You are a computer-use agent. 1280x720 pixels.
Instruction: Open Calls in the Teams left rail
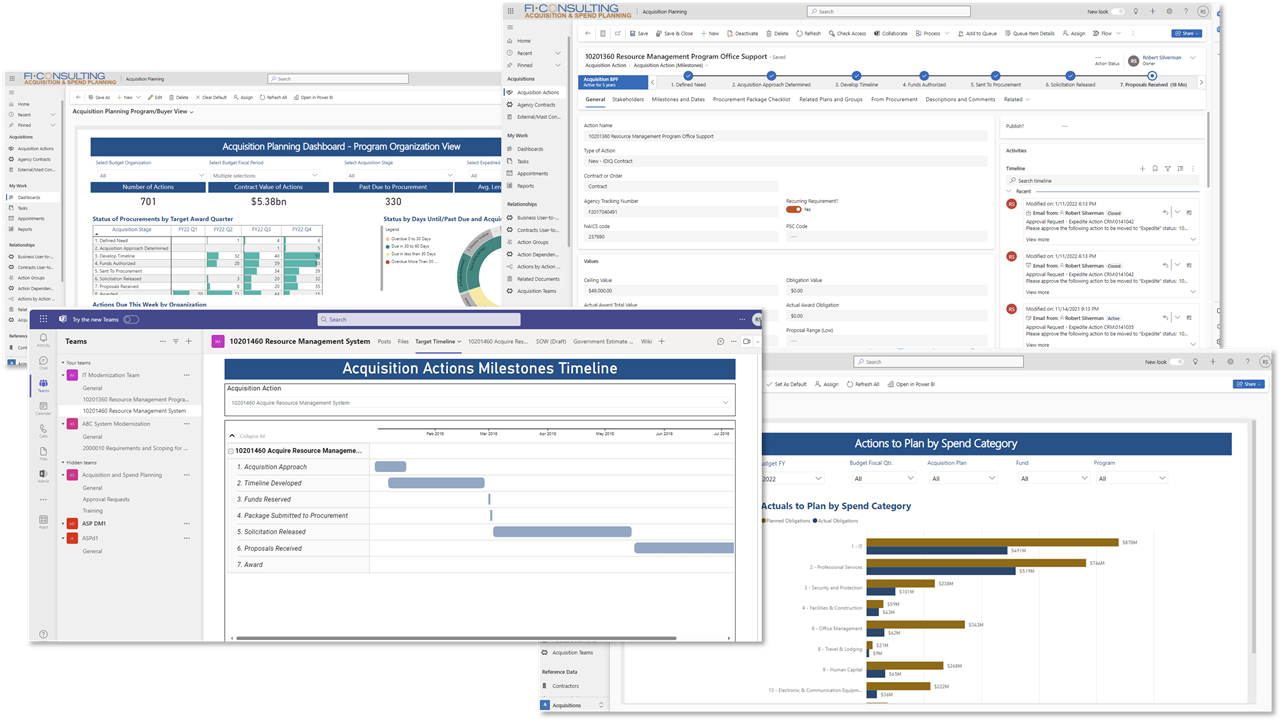43,430
